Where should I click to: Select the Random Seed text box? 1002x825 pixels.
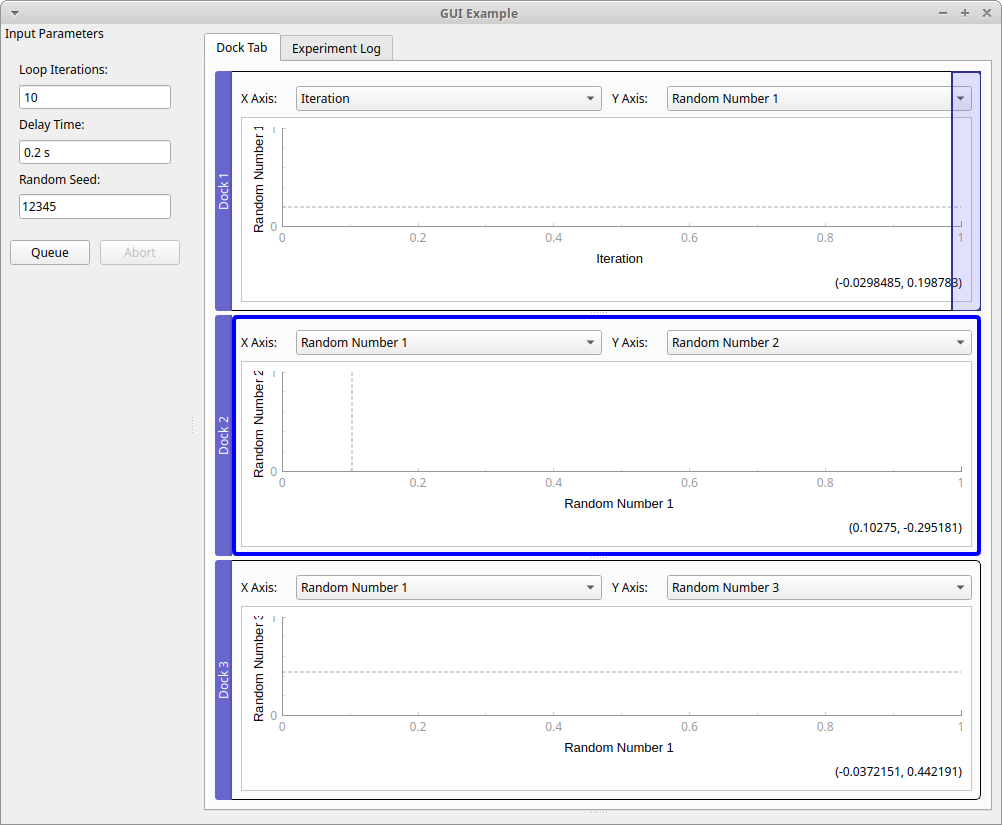[95, 206]
